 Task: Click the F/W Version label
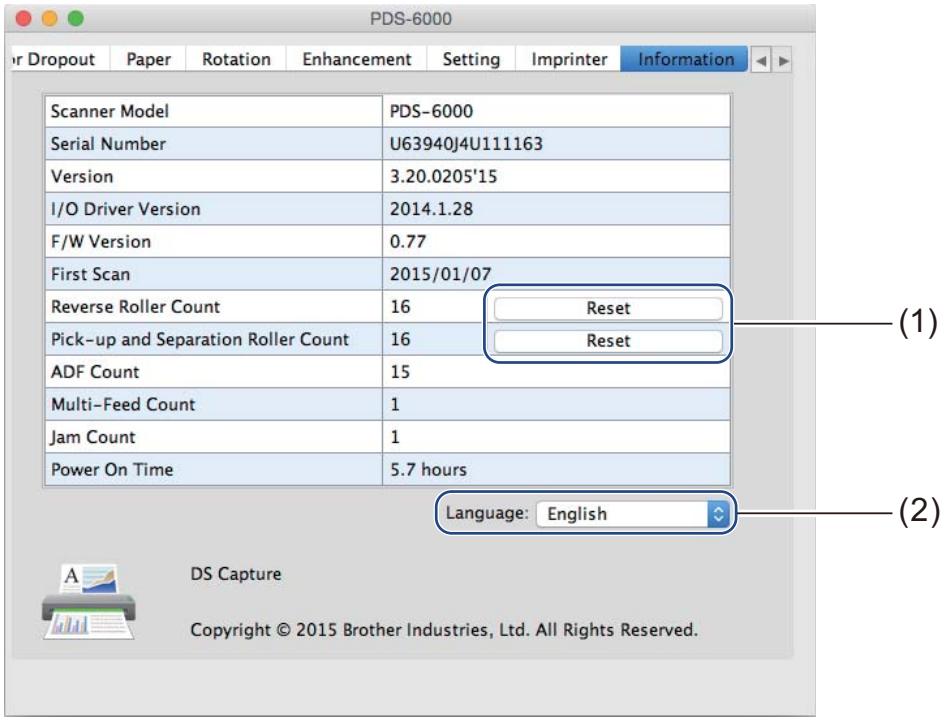[101, 241]
